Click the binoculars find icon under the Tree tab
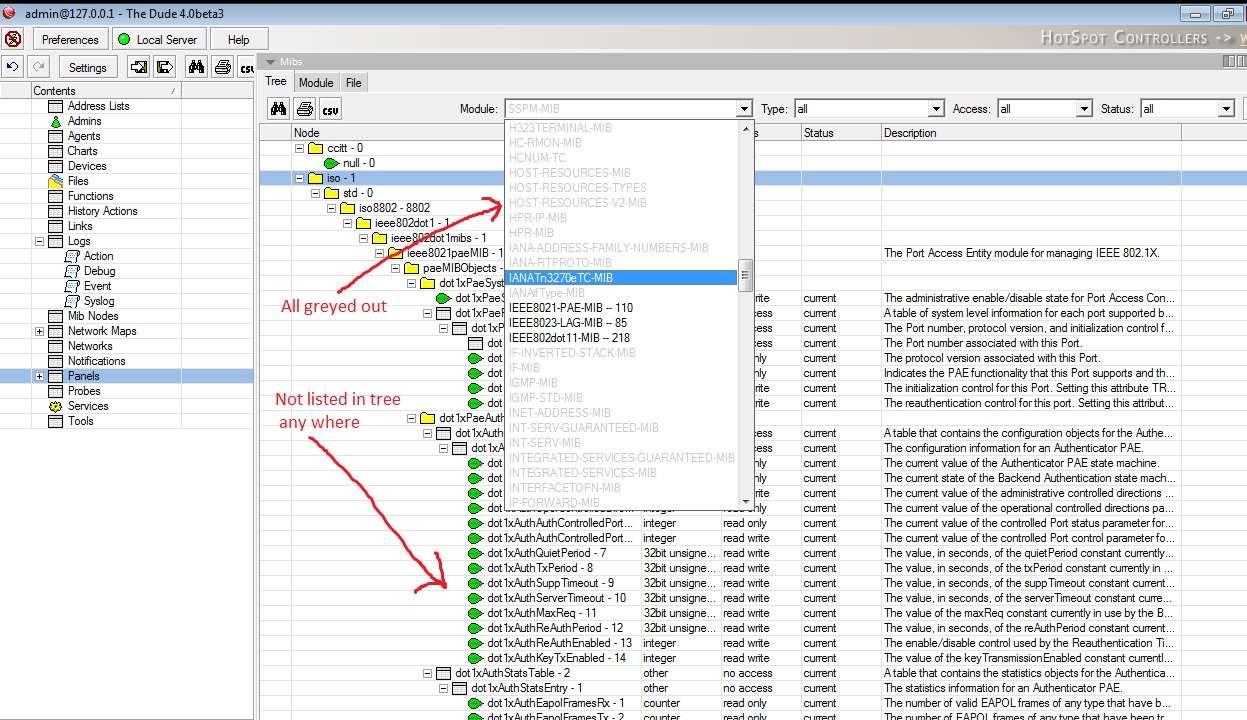Viewport: 1247px width, 720px height. (279, 109)
